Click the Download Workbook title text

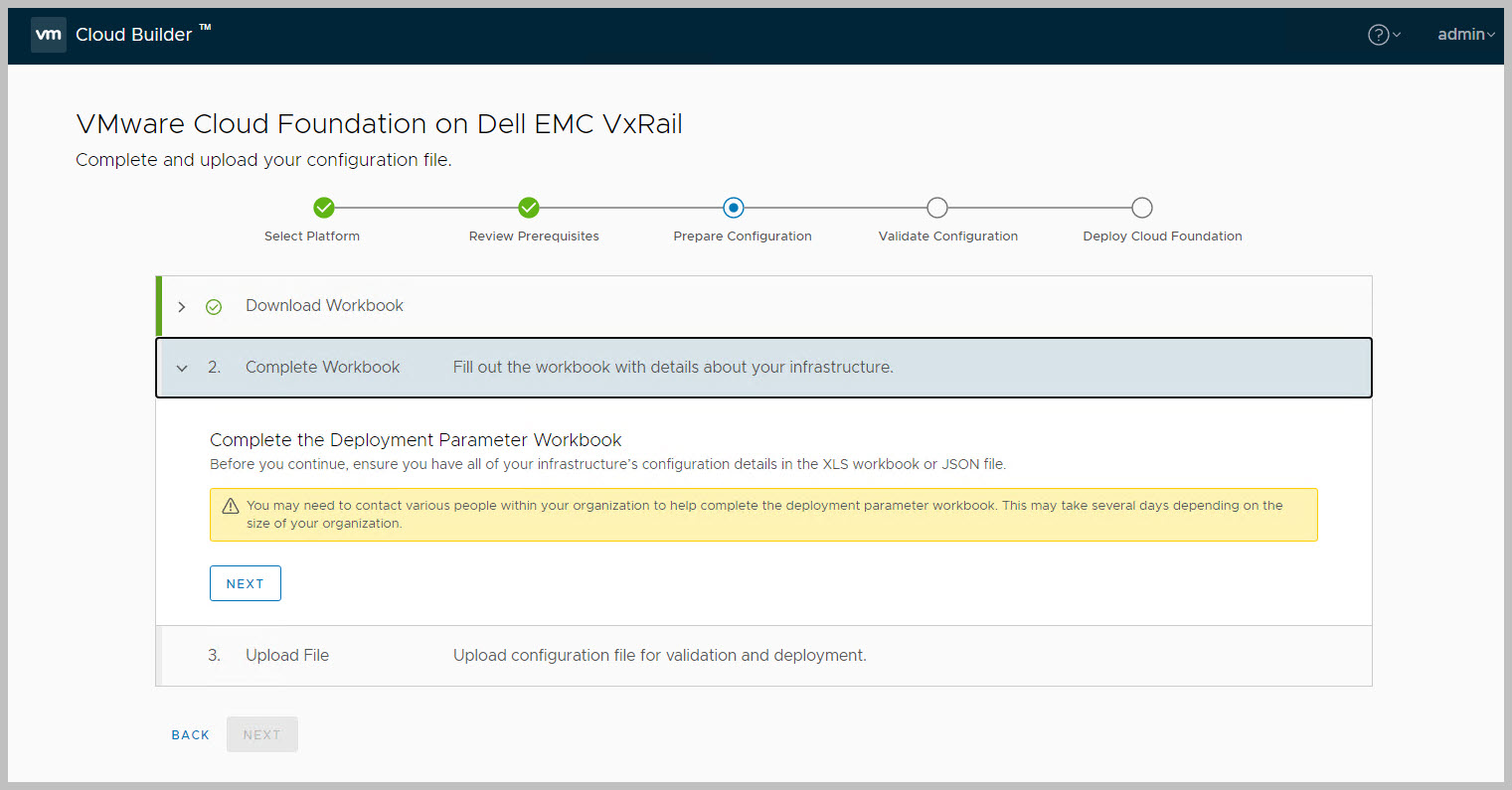pyautogui.click(x=324, y=306)
